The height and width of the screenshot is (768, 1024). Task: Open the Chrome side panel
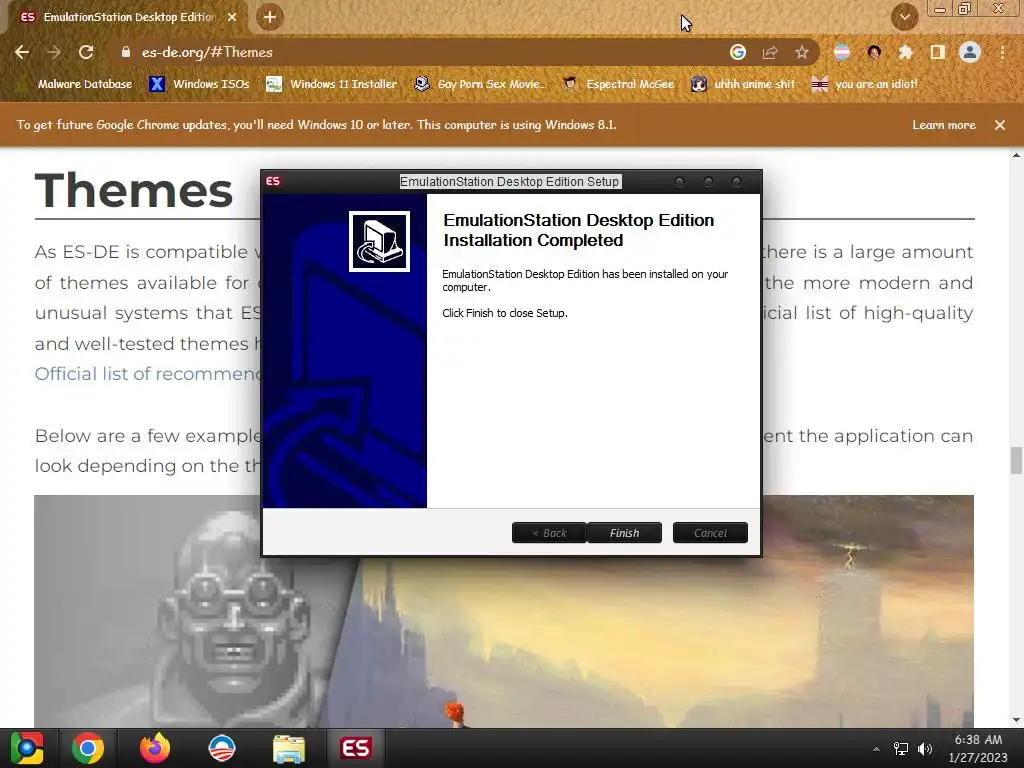tap(938, 52)
